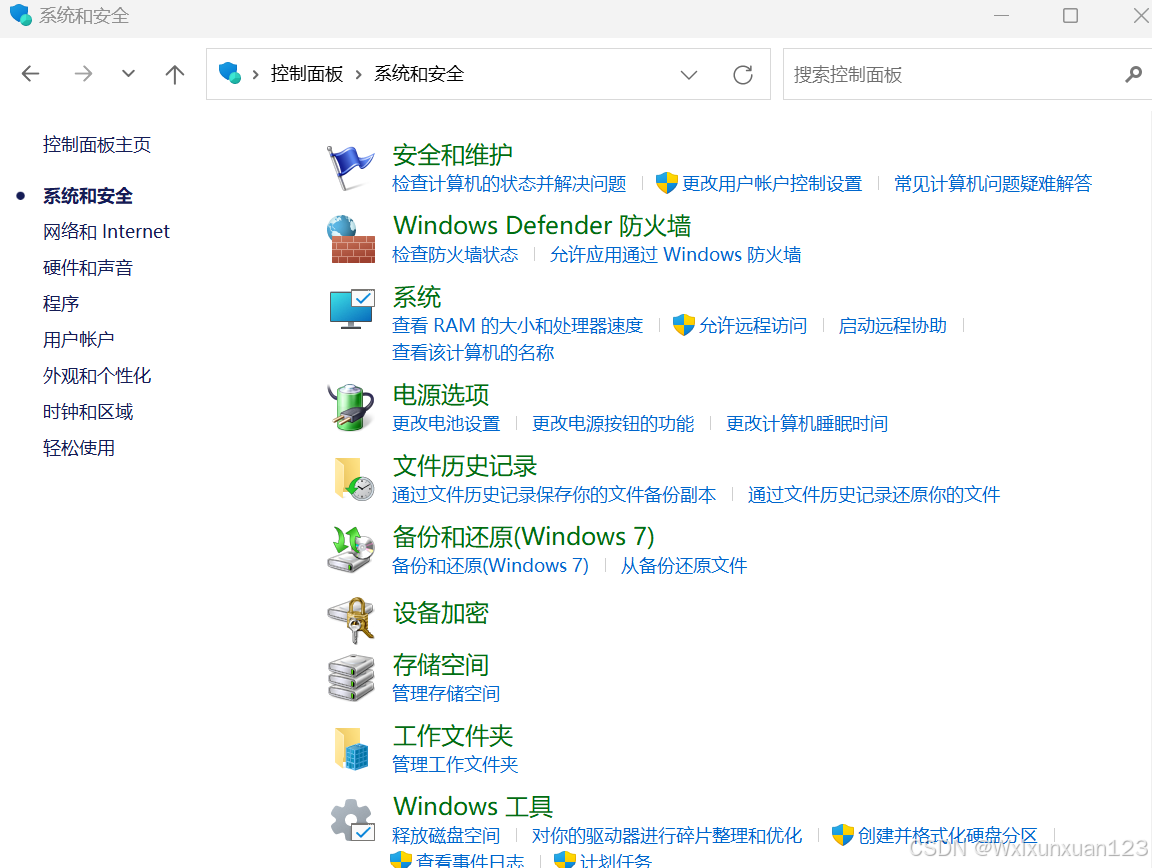This screenshot has height=868, width=1152.
Task: Click 查看 RAM 的大小和处理器速度
Action: point(518,326)
